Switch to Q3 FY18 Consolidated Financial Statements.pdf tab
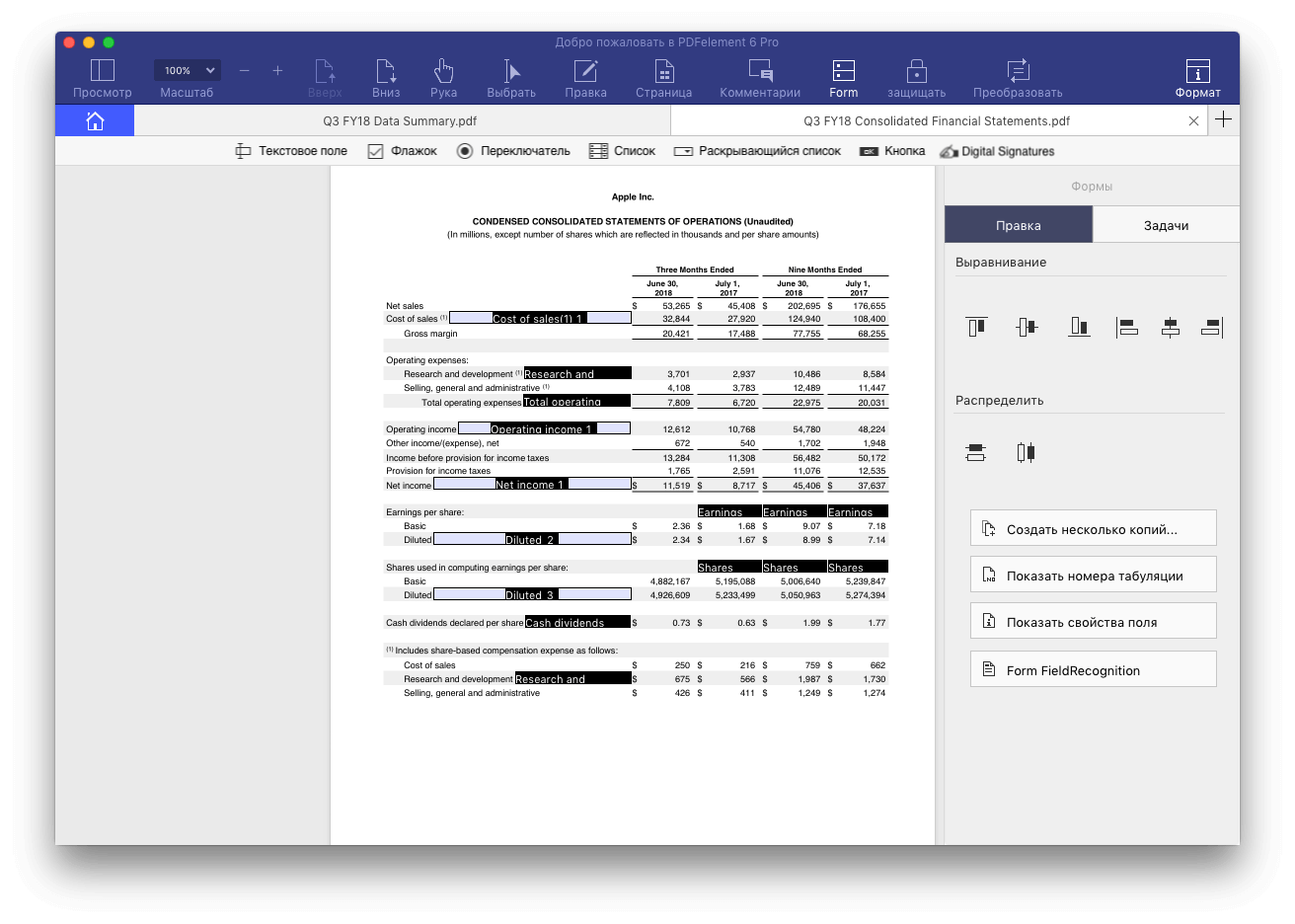1295x924 pixels. (x=937, y=120)
